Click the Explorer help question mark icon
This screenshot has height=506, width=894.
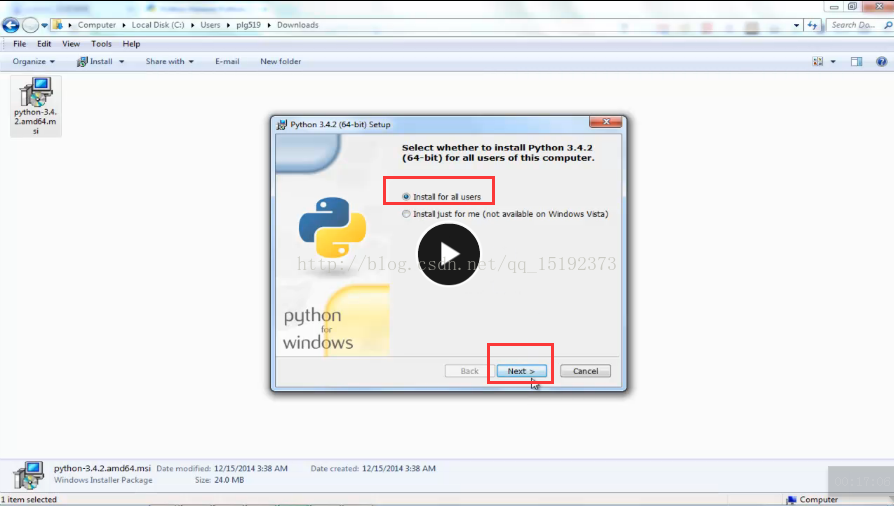click(881, 62)
